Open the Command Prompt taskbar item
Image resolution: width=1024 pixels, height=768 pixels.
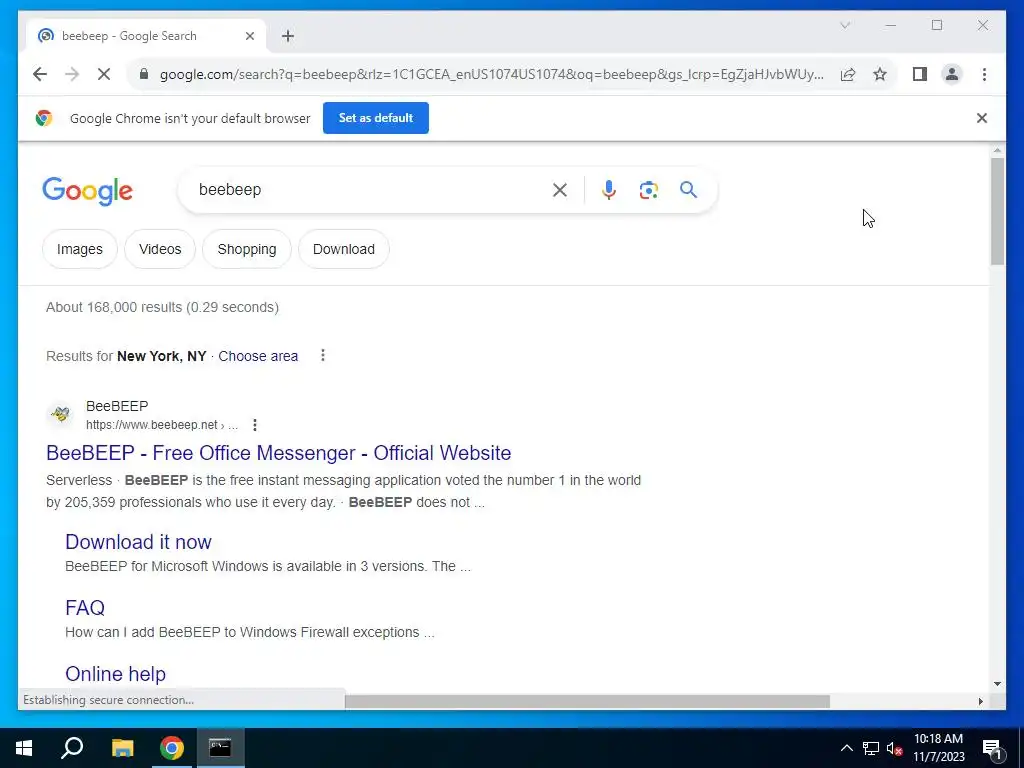[220, 748]
